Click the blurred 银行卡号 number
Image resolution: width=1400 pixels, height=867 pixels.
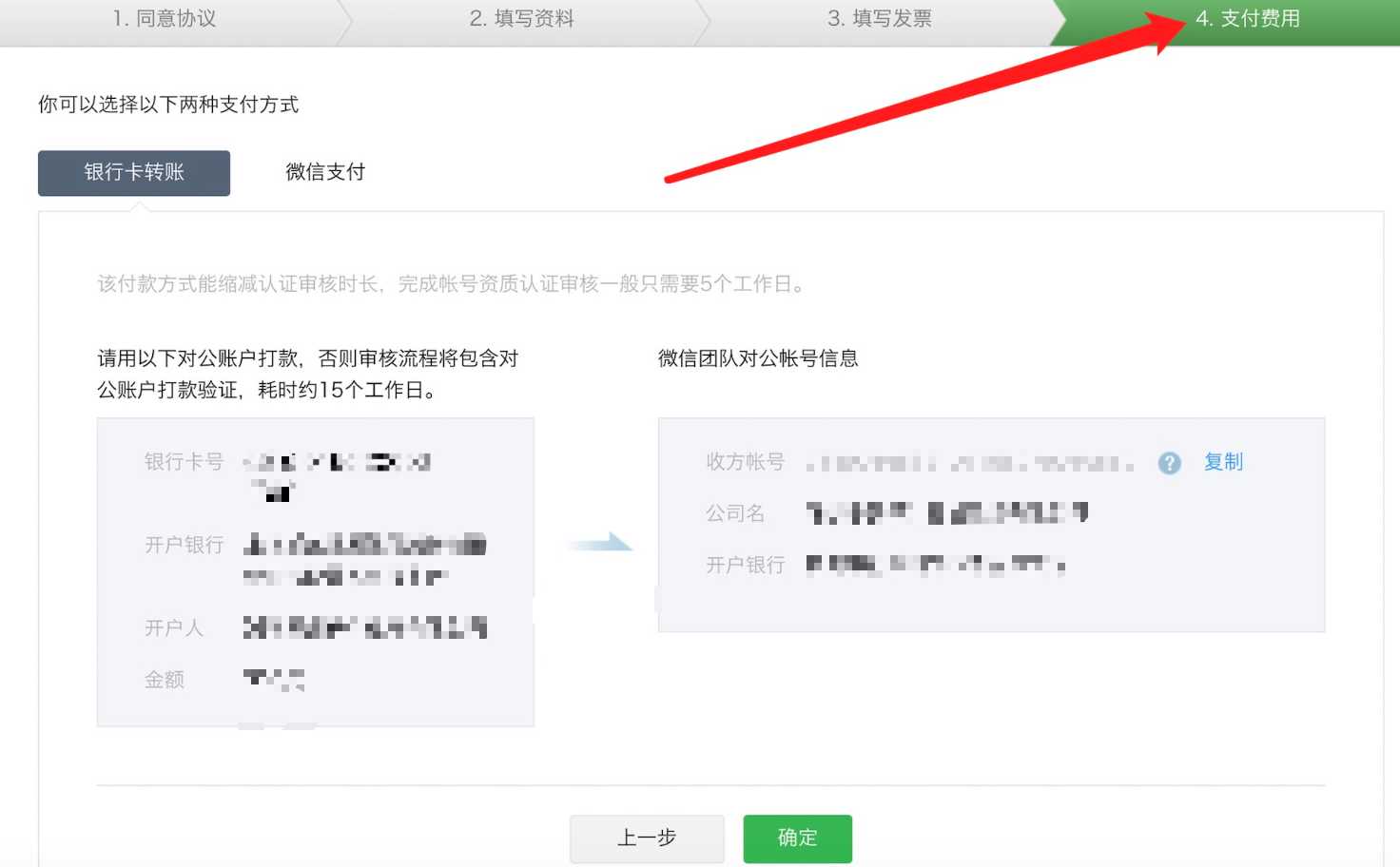pos(337,464)
